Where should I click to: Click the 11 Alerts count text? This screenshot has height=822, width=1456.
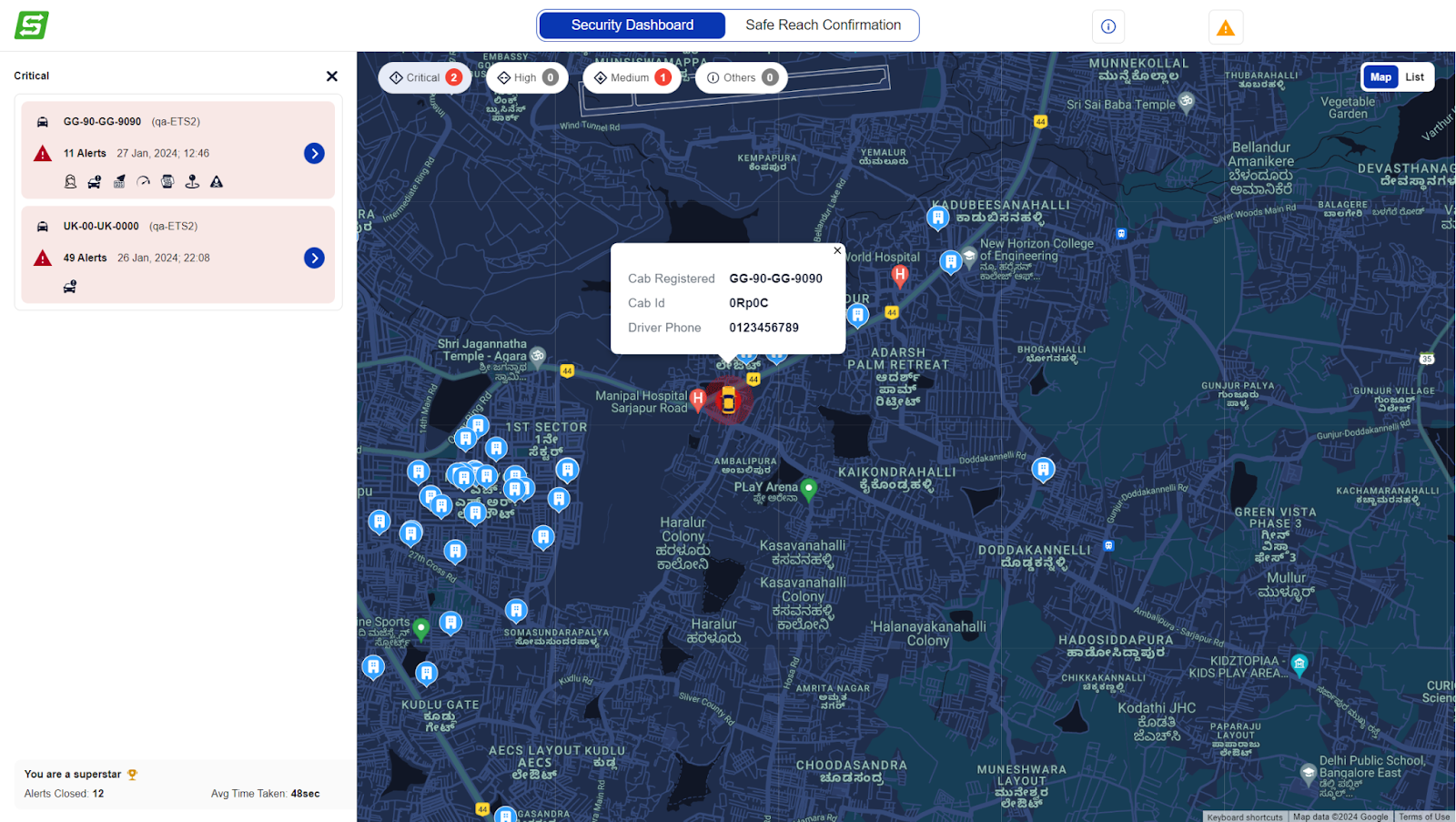pyautogui.click(x=85, y=154)
